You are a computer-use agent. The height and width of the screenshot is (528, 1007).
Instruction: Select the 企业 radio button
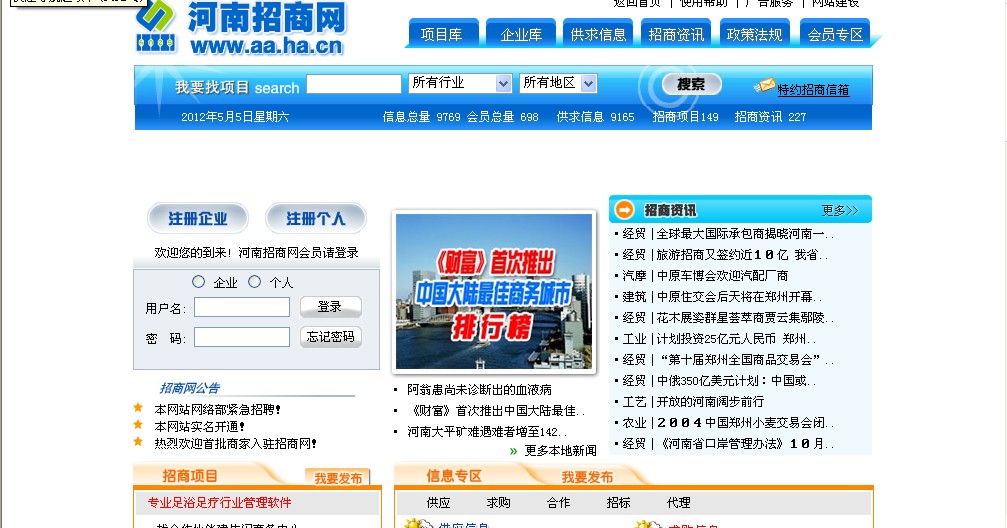click(198, 281)
